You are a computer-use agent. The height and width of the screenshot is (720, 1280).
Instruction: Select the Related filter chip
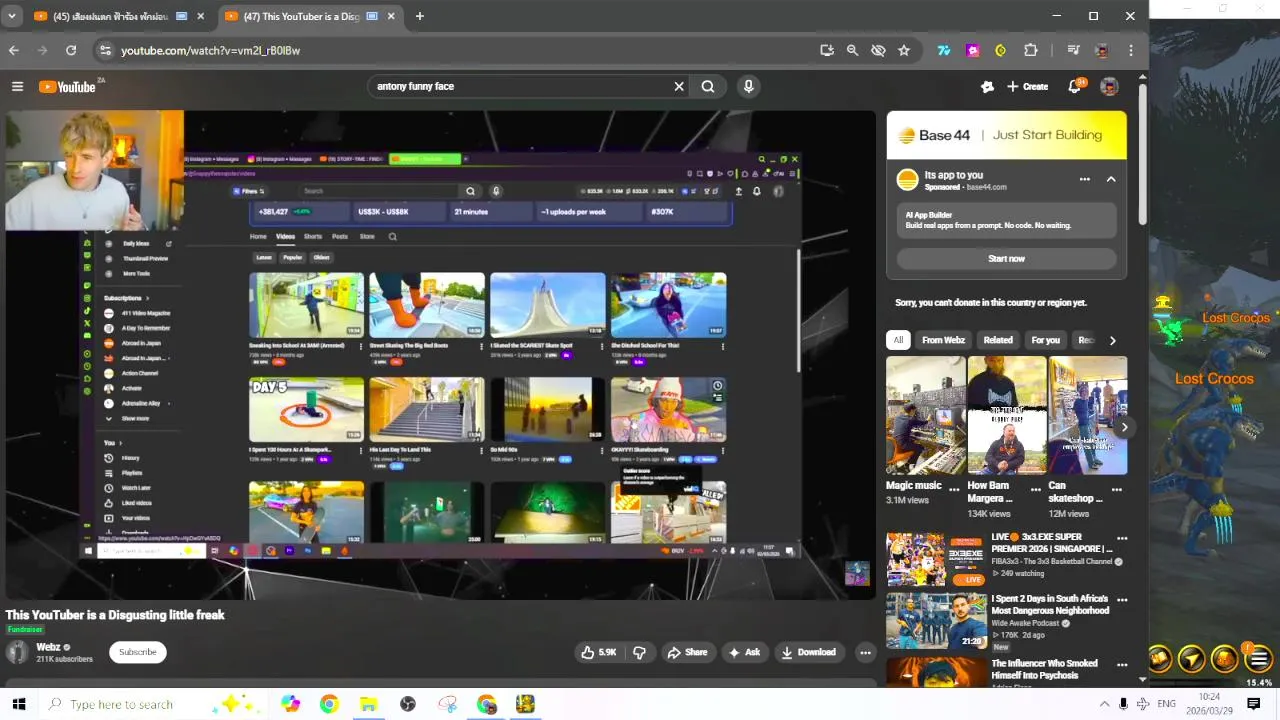998,340
